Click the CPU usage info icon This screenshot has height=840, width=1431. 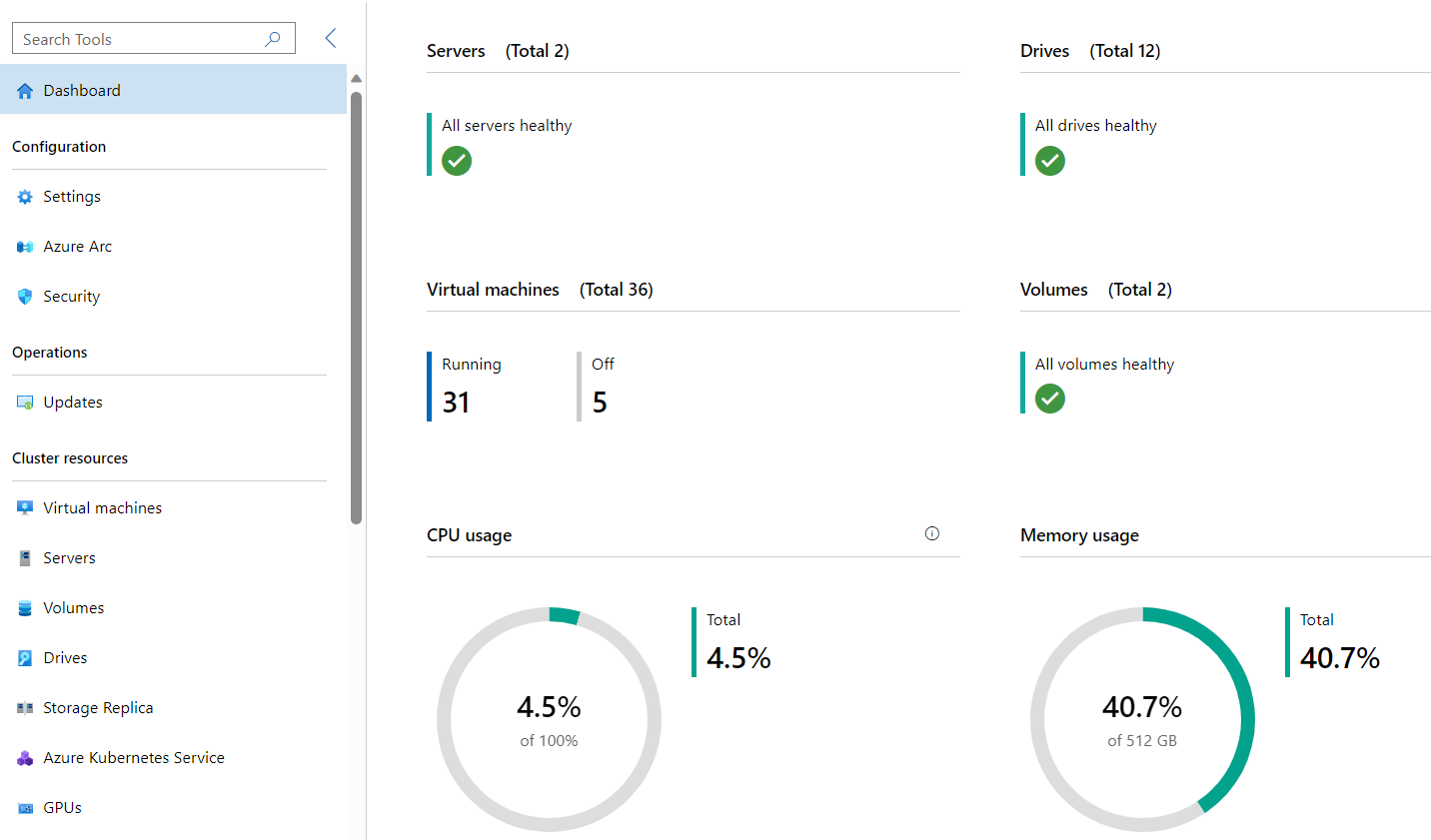click(932, 533)
